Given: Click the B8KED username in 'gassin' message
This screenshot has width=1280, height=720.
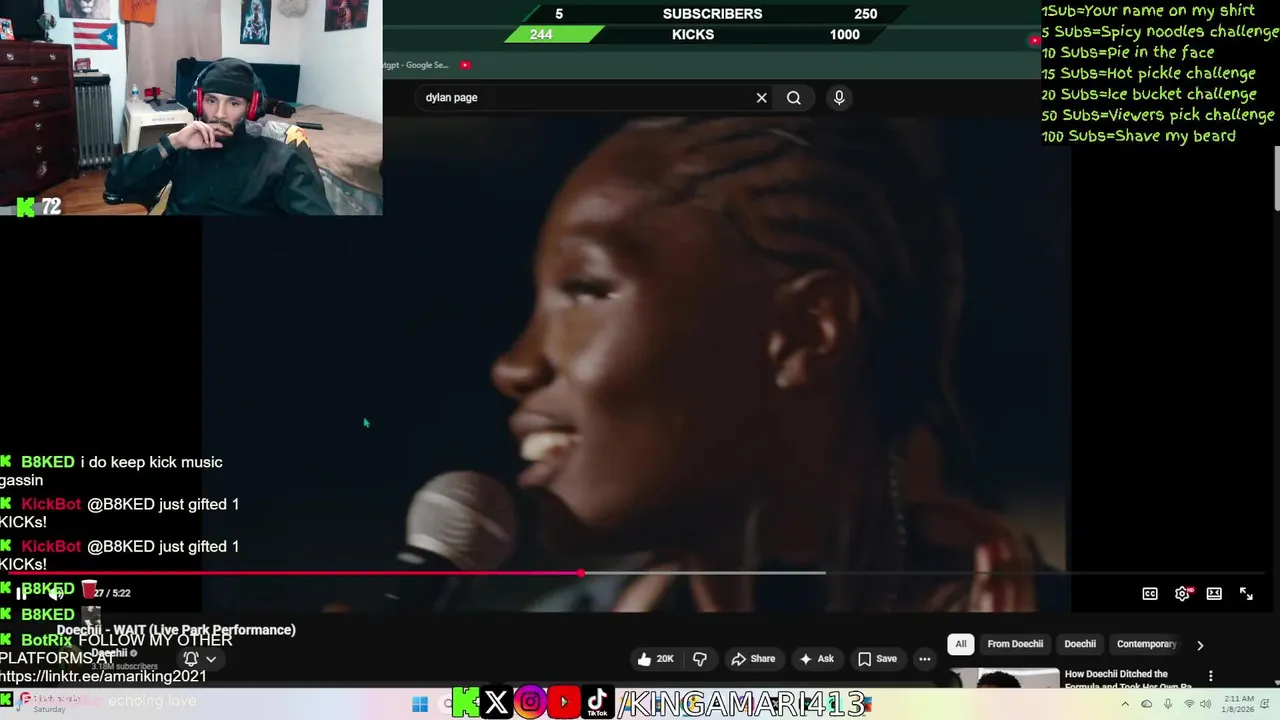Looking at the screenshot, I should (47, 462).
